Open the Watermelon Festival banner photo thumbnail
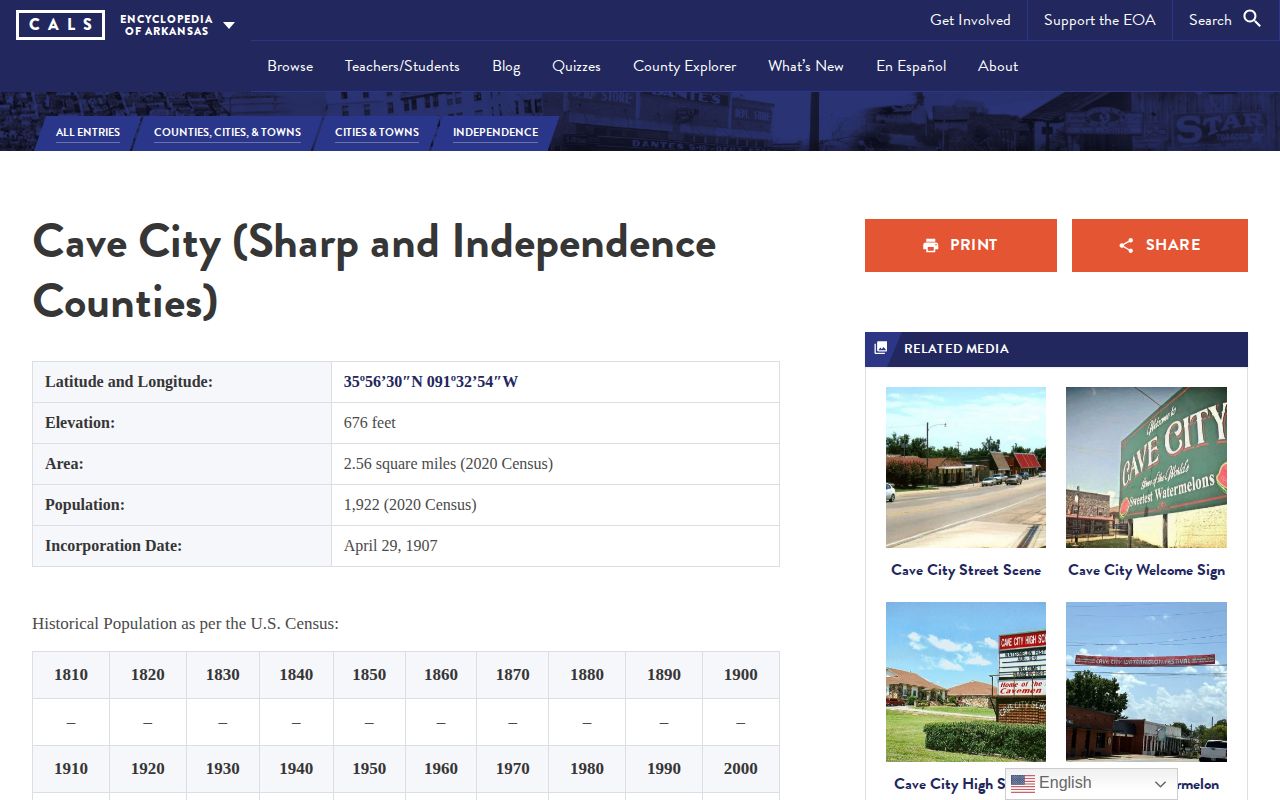The image size is (1280, 800). coord(1146,682)
